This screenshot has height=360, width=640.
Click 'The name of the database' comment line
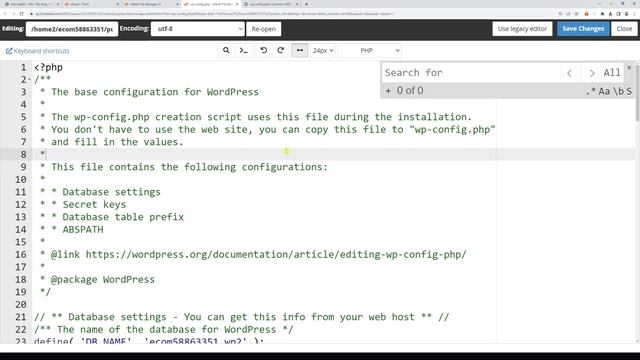click(x=164, y=329)
